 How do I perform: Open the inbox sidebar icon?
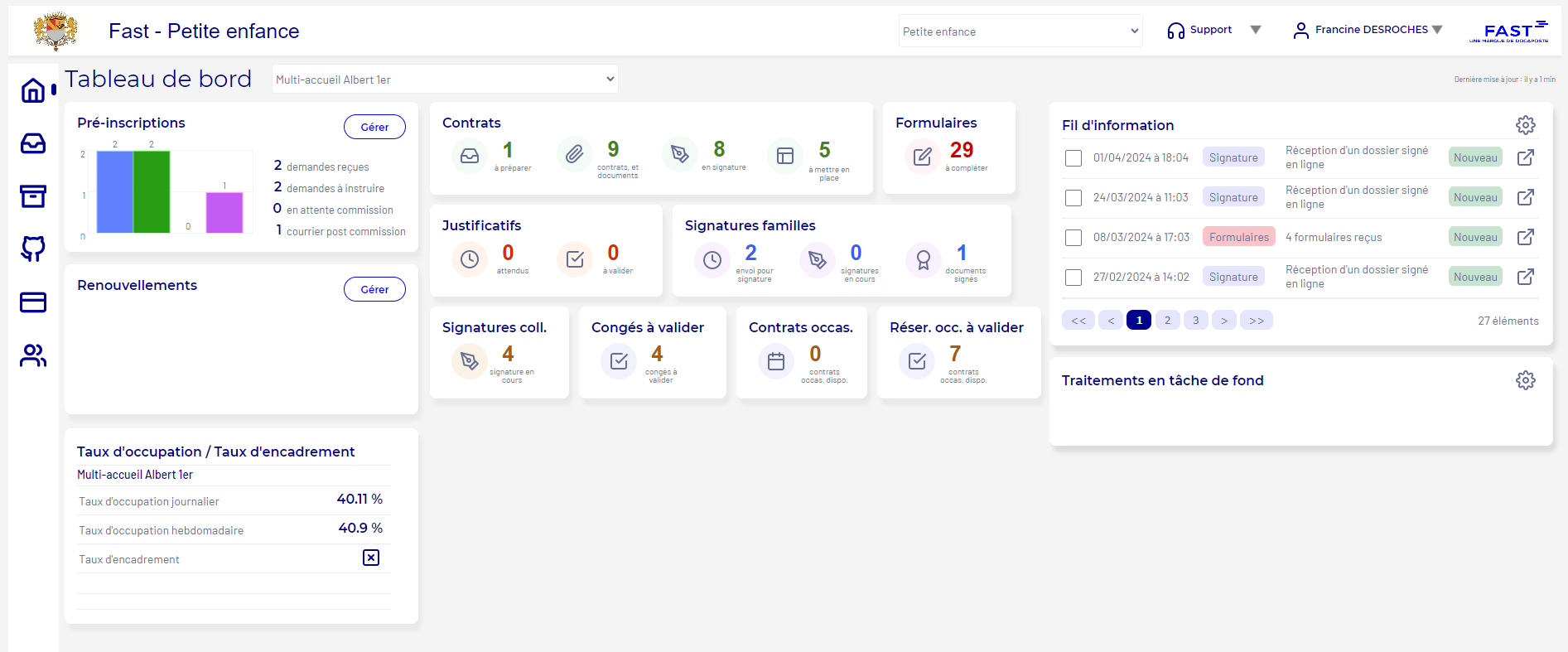(33, 143)
